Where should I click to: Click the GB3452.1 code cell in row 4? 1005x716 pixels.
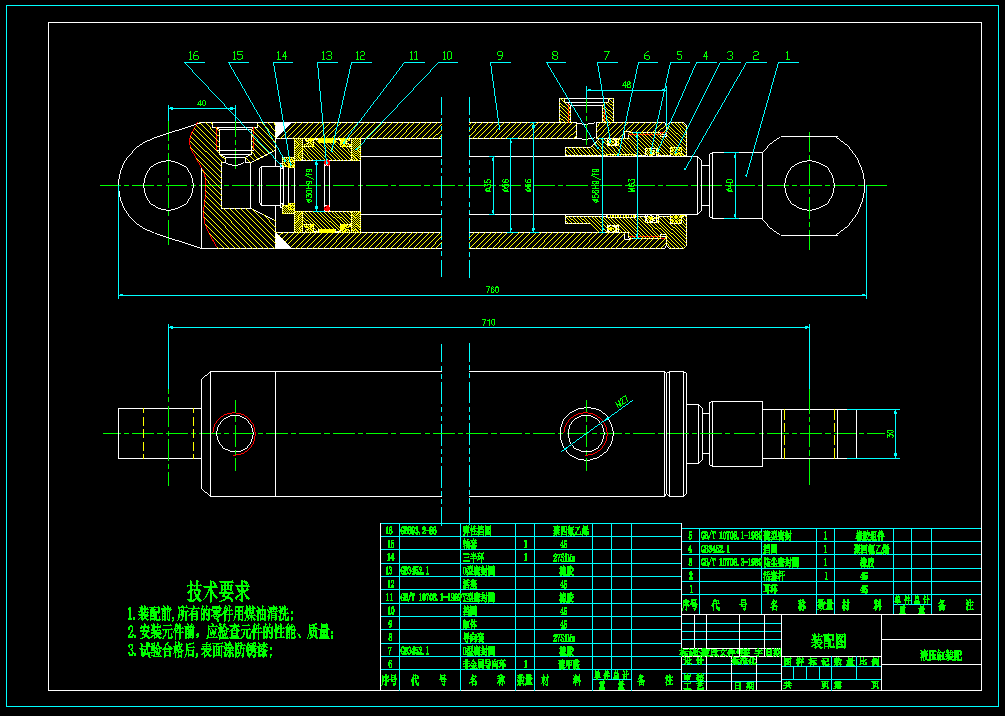click(729, 549)
